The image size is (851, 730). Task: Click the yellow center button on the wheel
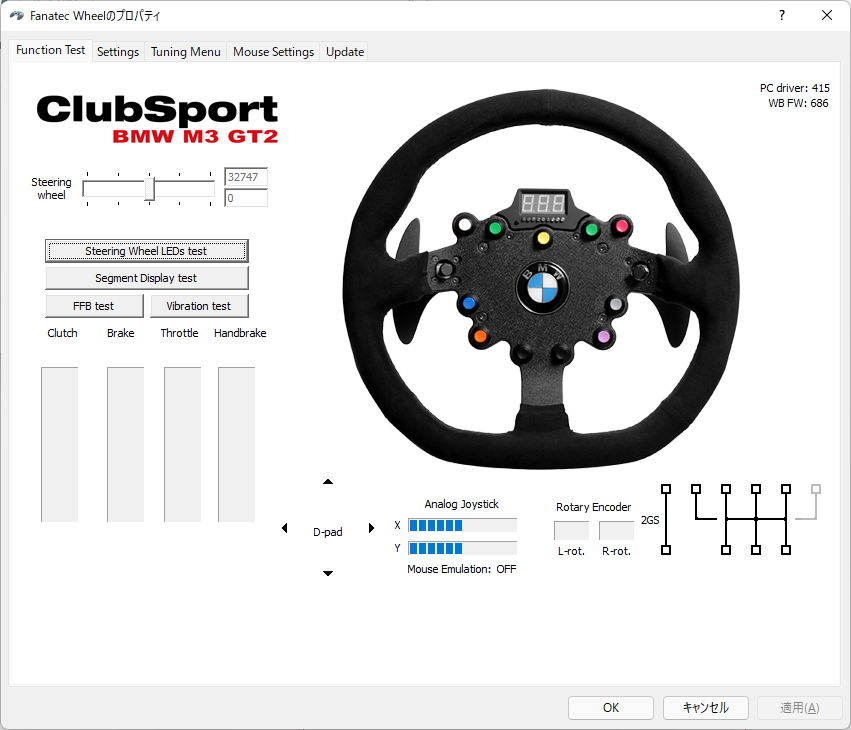(543, 238)
